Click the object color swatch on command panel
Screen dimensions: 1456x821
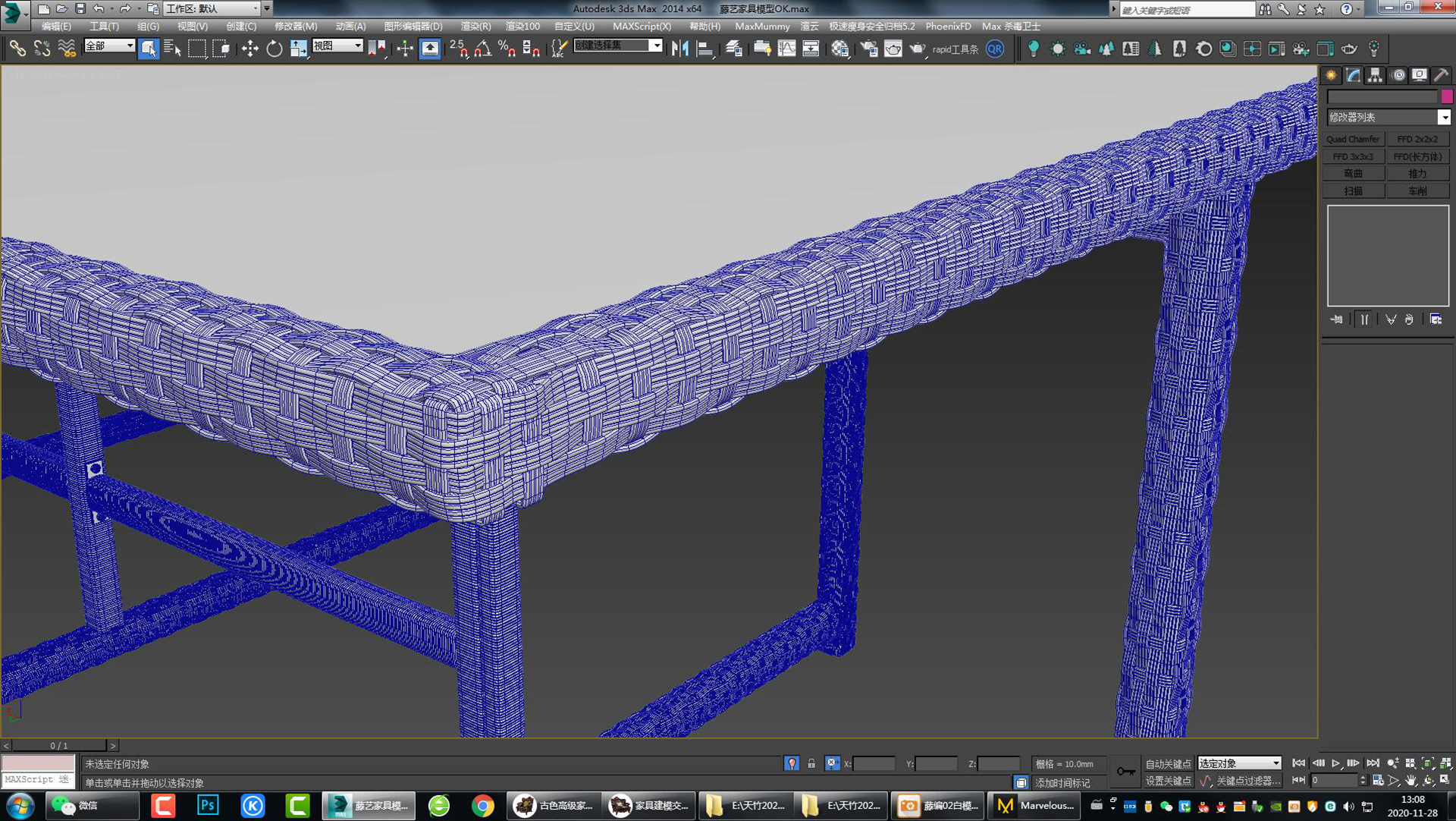(x=1448, y=97)
